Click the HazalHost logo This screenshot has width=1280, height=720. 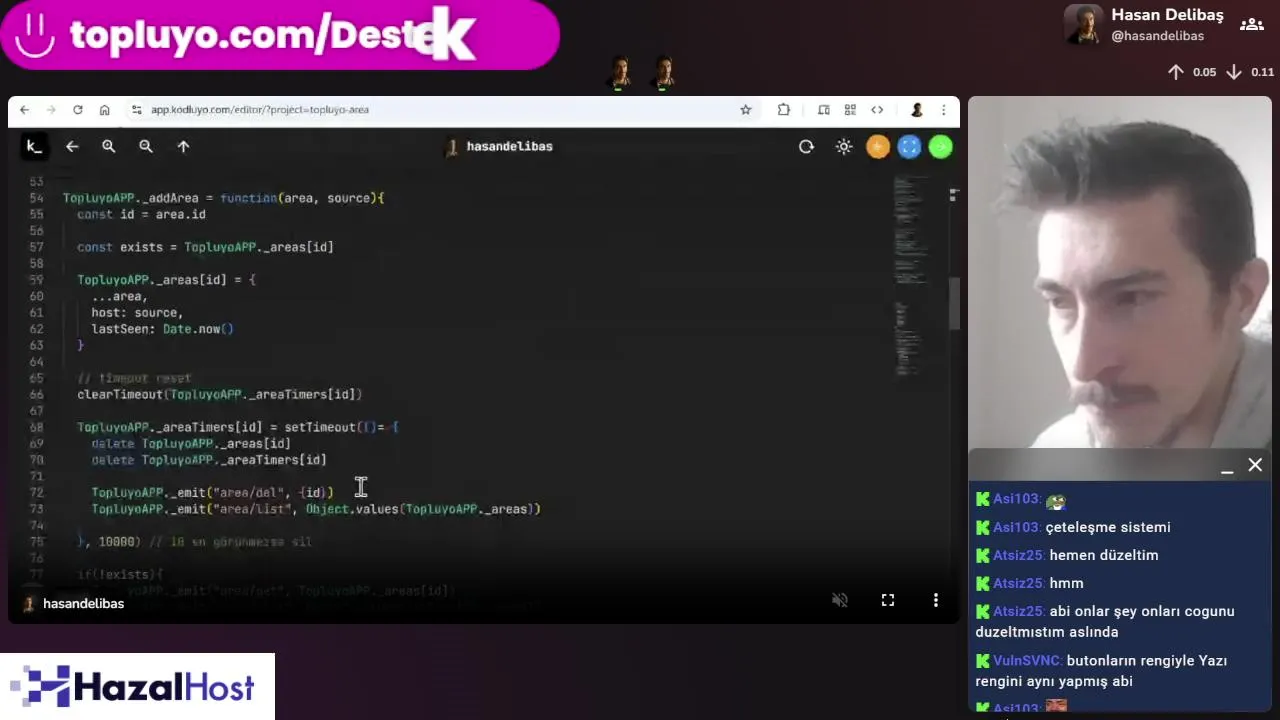pyautogui.click(x=137, y=687)
